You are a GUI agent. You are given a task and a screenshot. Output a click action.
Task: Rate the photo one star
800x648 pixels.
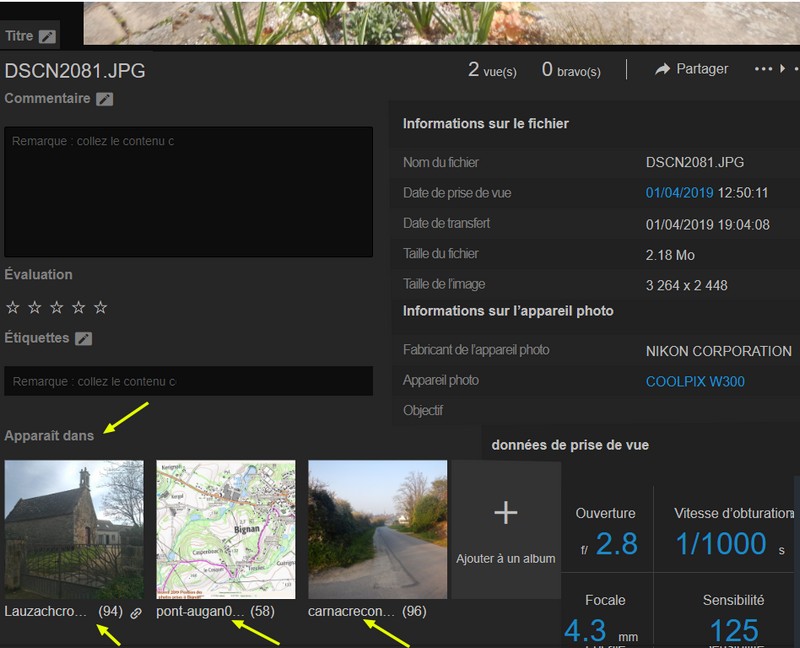[13, 308]
